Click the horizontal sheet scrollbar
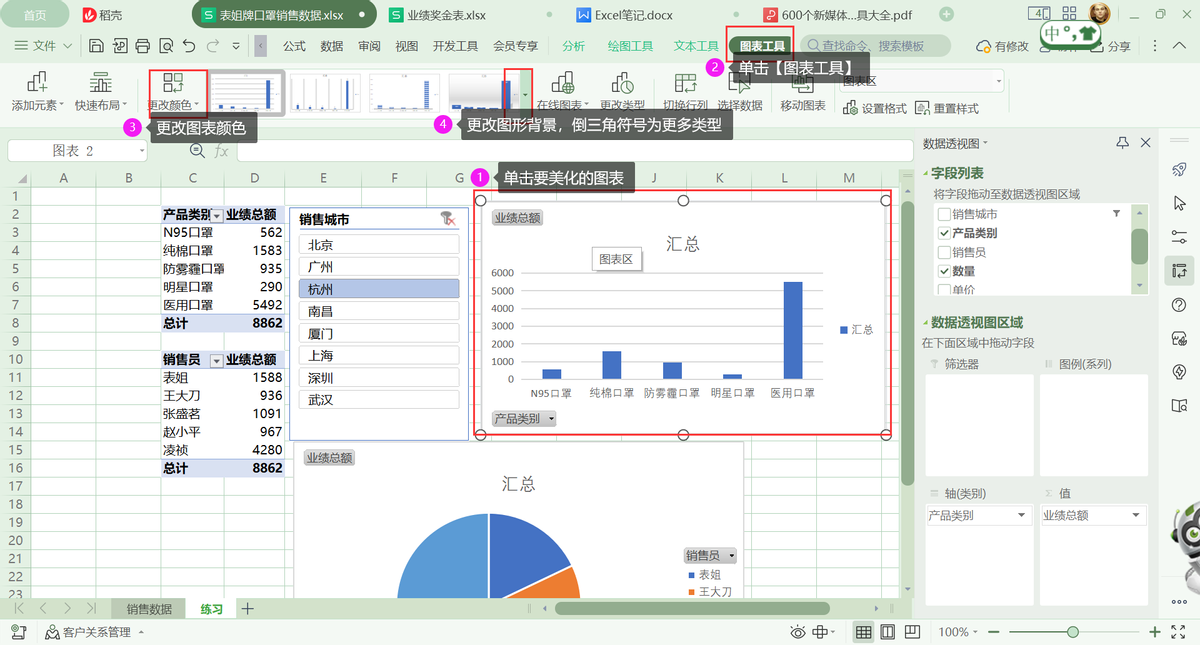 (692, 608)
